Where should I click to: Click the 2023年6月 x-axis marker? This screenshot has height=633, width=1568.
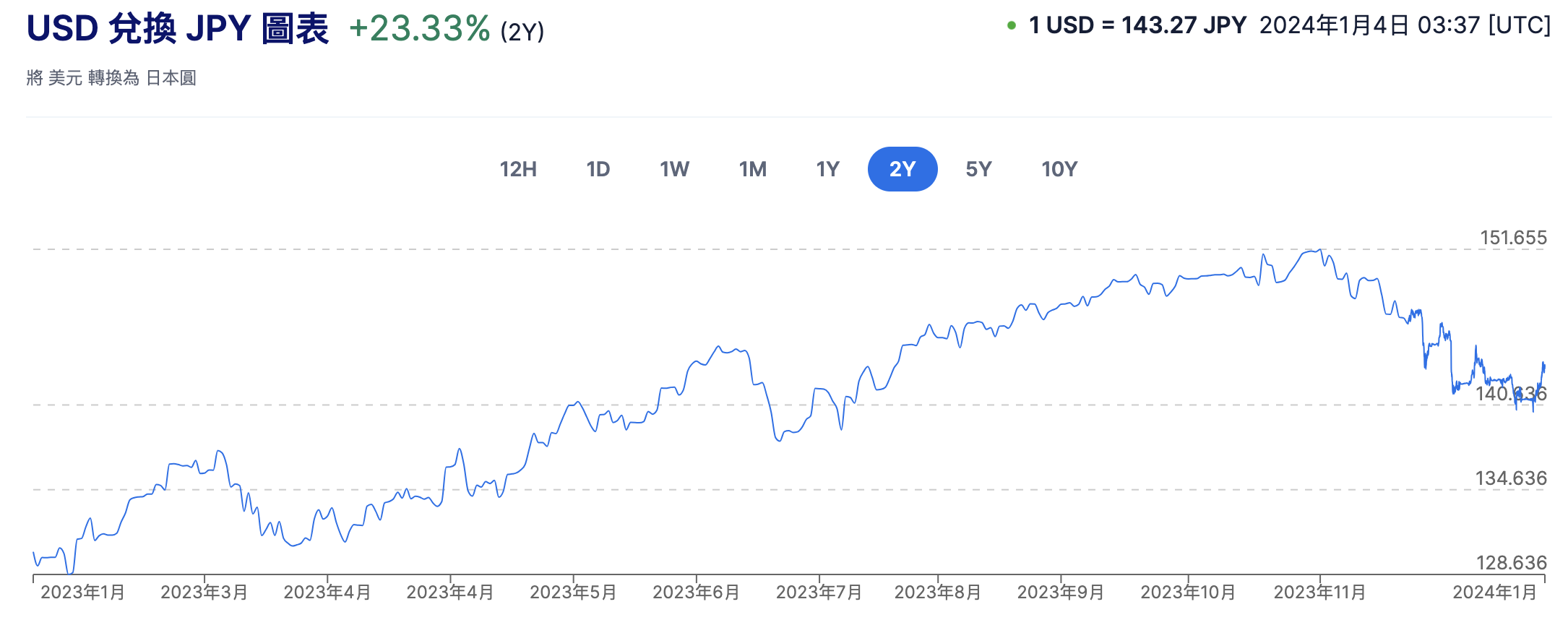pyautogui.click(x=696, y=593)
